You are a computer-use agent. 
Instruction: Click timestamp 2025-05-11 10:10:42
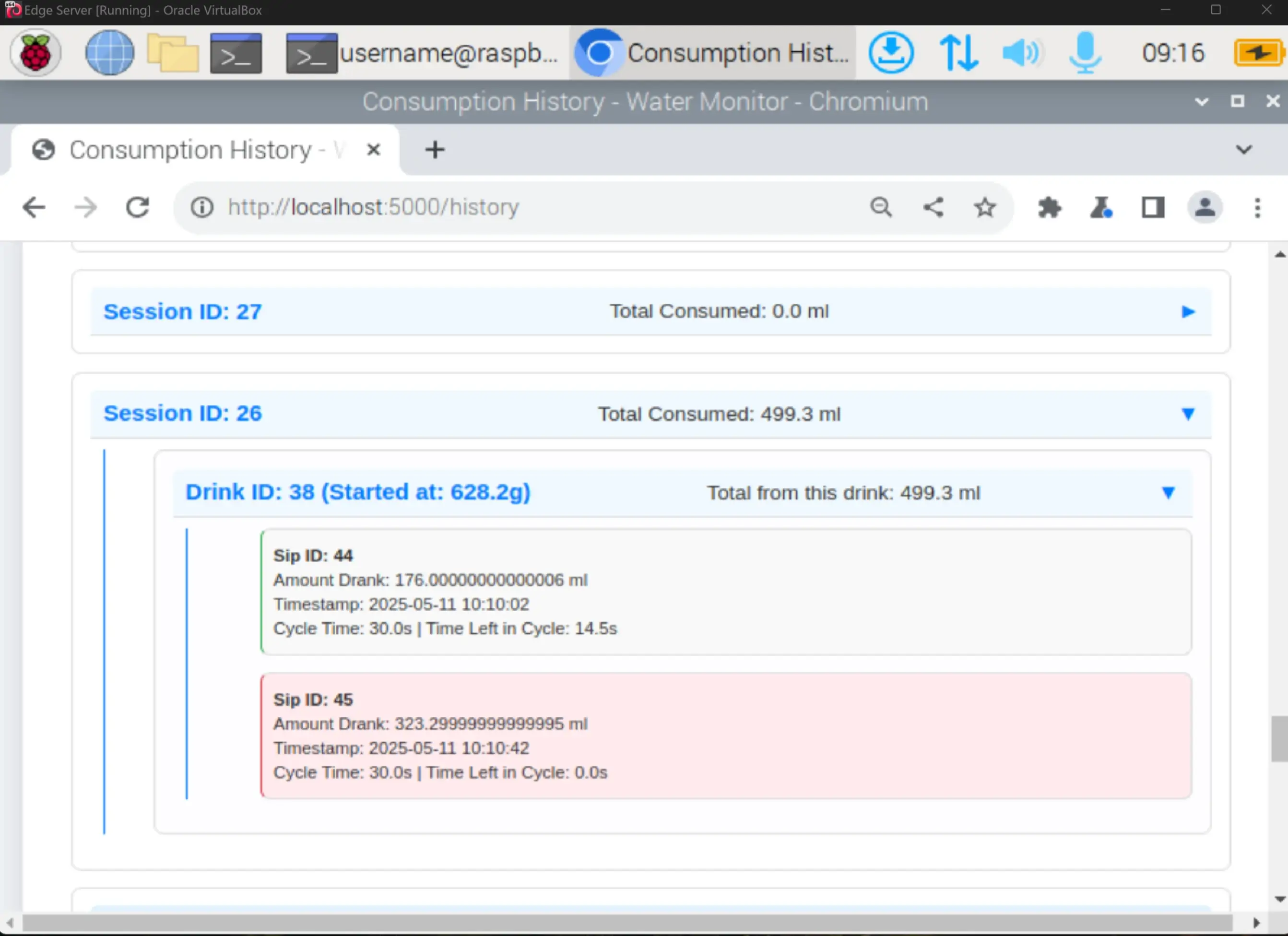(401, 748)
